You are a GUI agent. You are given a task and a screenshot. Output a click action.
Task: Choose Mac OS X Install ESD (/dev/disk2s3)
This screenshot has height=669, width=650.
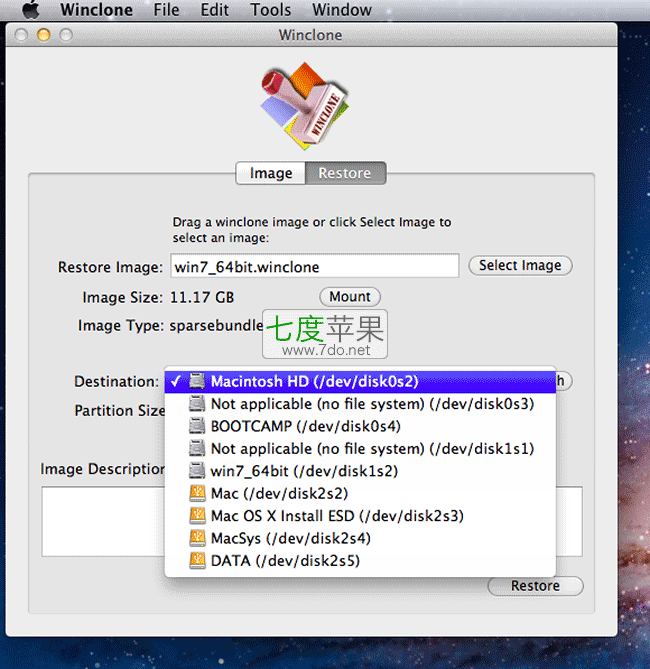tap(360, 516)
